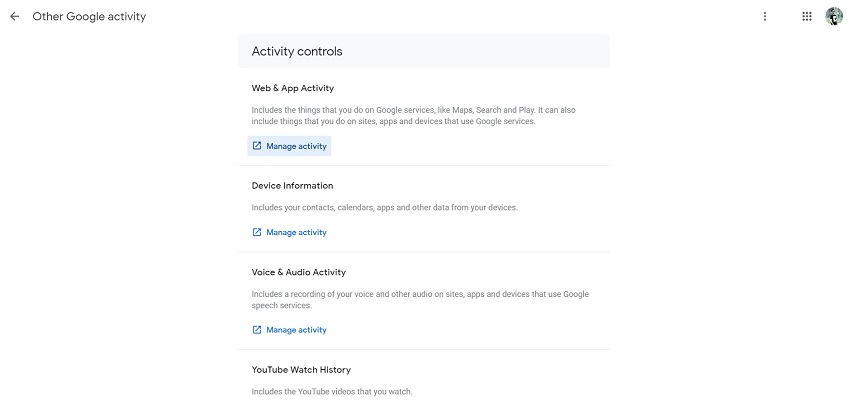This screenshot has width=850, height=403.
Task: Click the Voice & Audio Activity heading
Action: pos(299,272)
